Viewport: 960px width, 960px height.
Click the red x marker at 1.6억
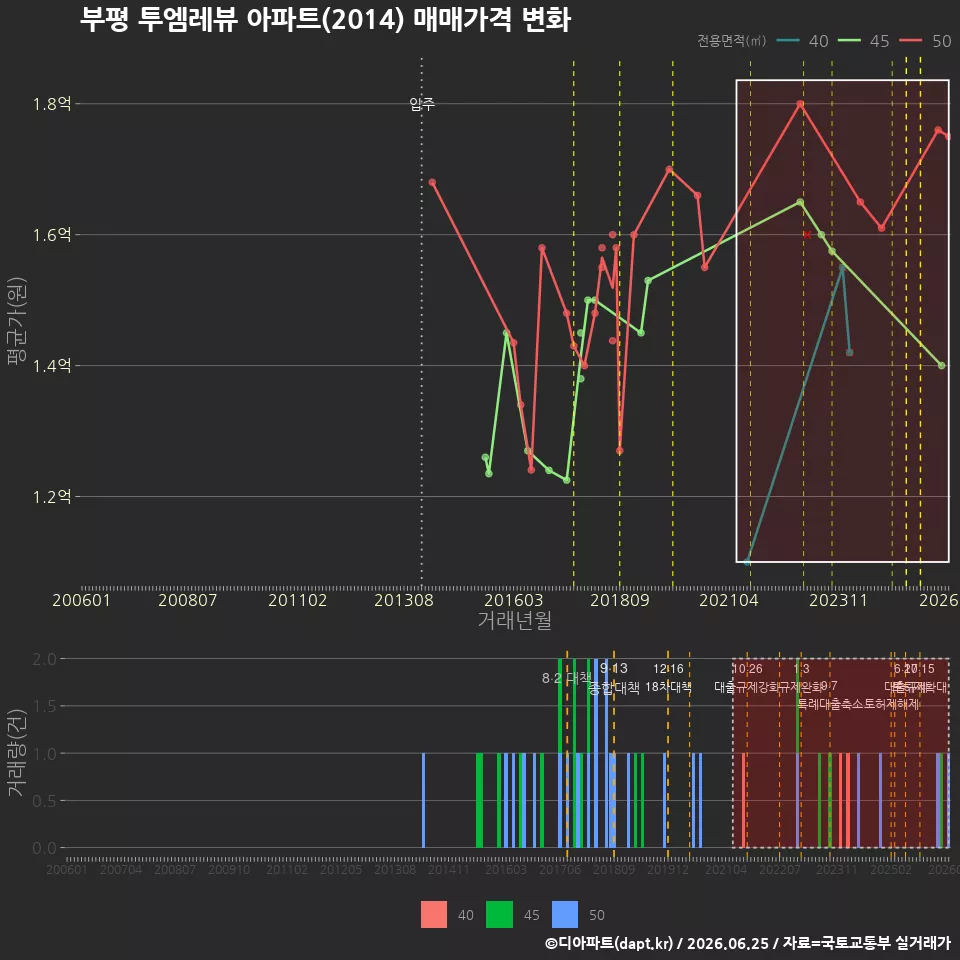[808, 234]
